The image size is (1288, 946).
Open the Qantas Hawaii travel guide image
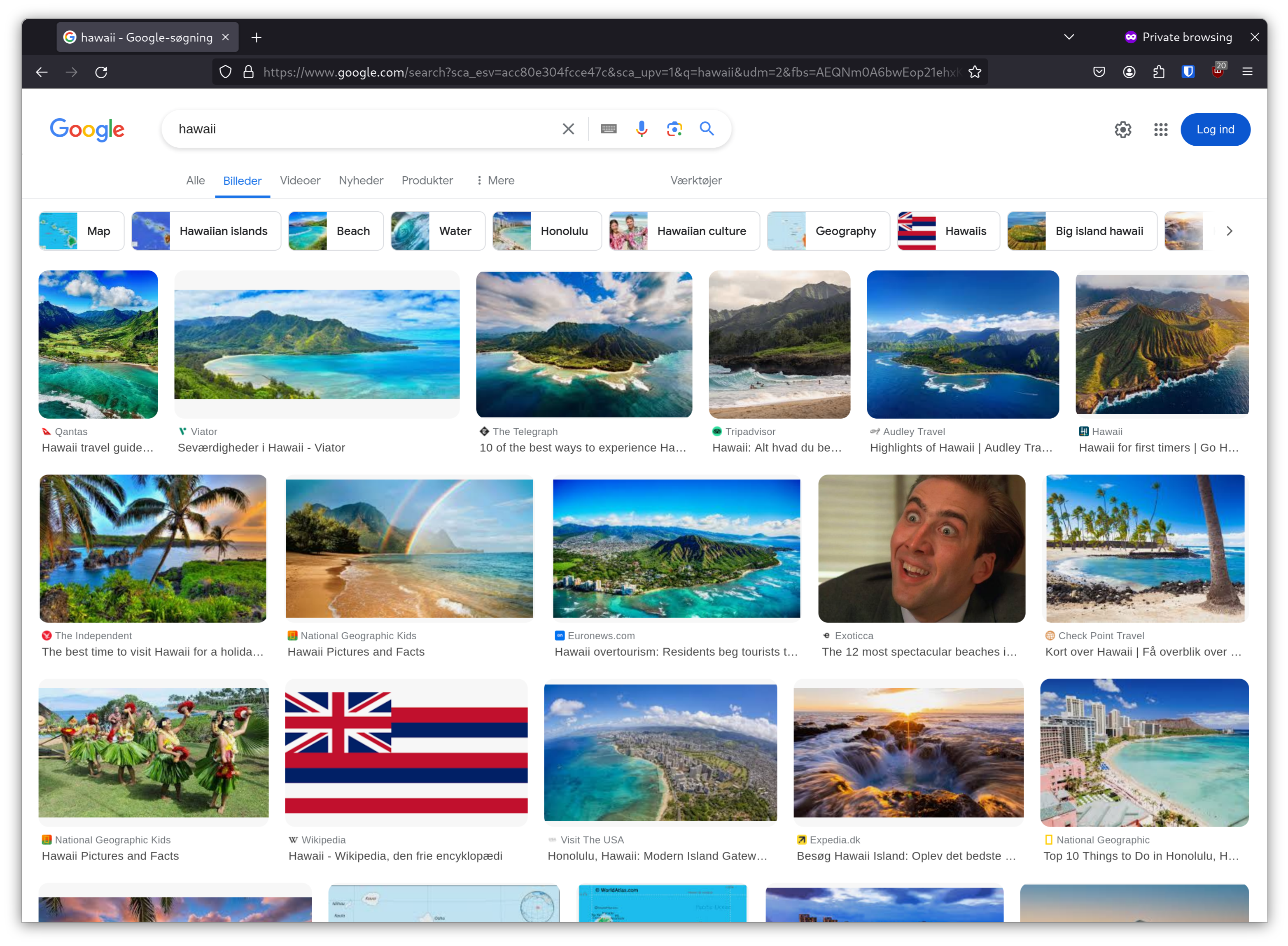point(98,344)
